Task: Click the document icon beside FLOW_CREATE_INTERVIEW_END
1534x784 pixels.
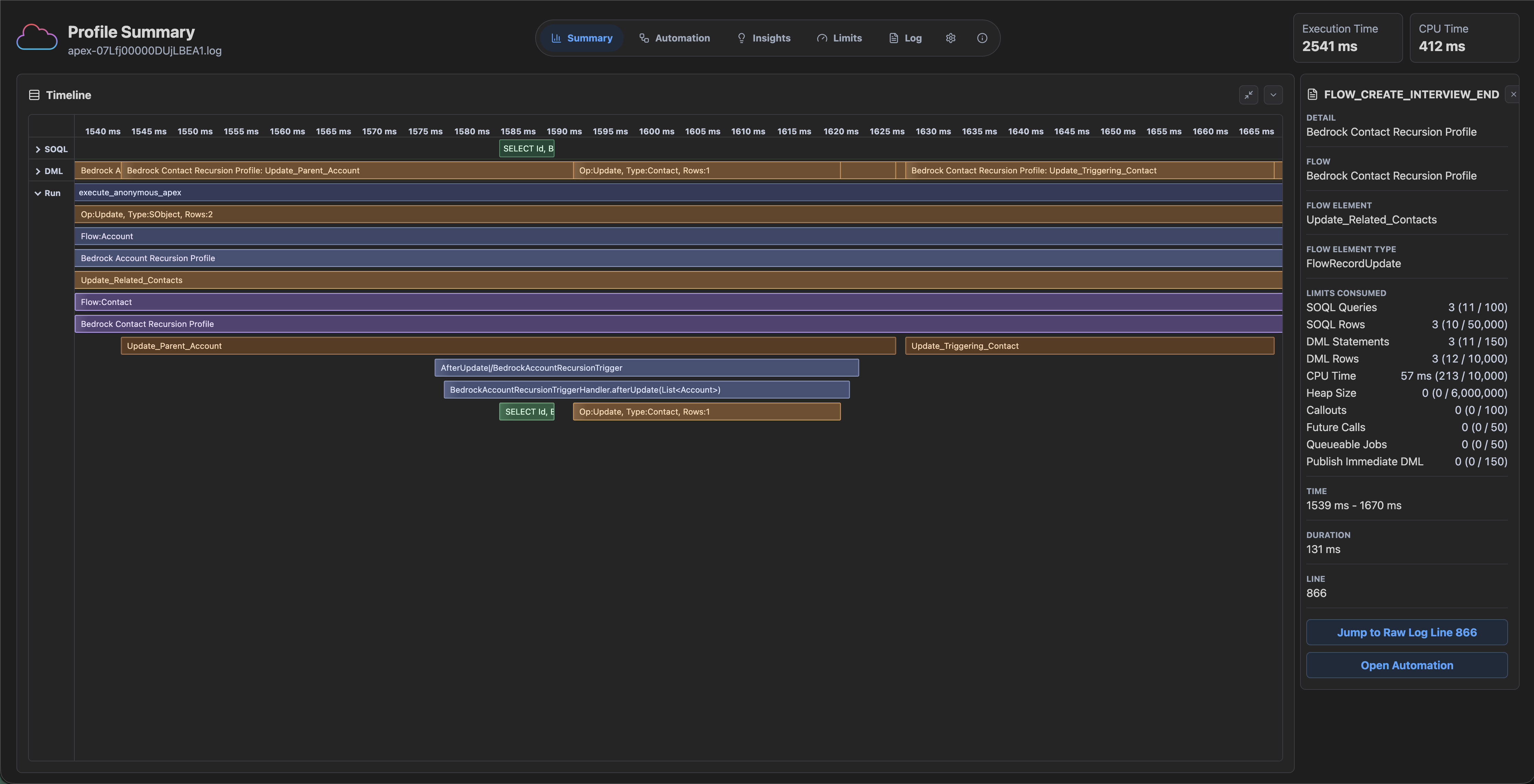Action: point(1312,94)
